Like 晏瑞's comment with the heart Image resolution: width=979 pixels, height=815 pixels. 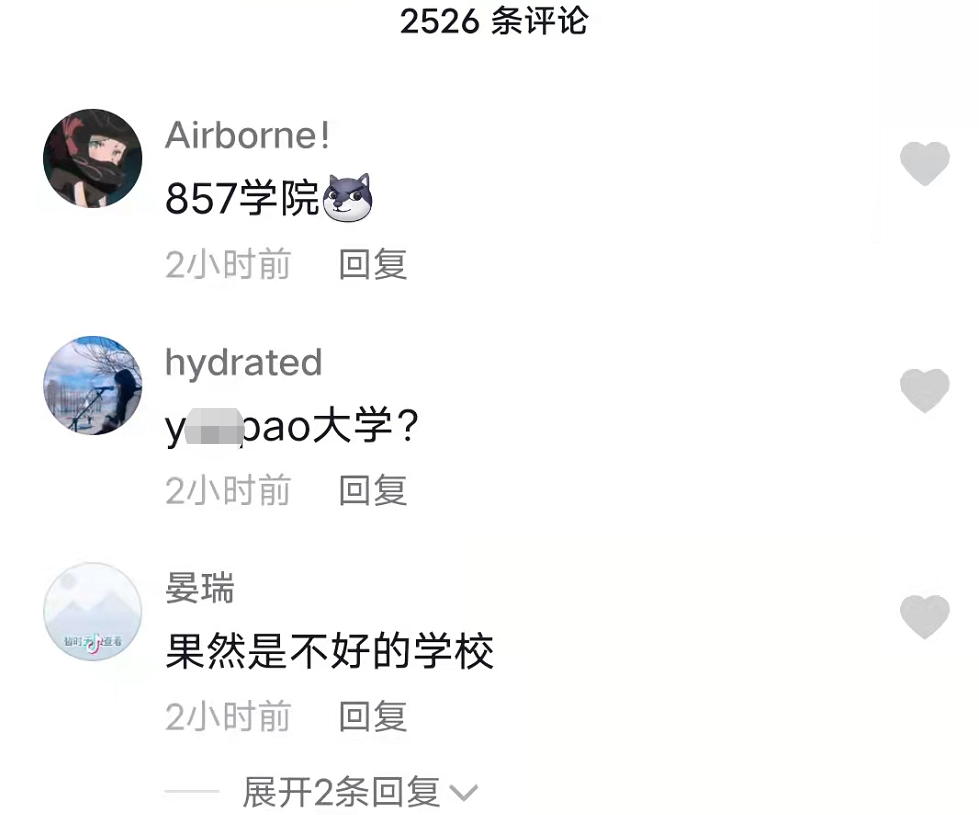[x=925, y=616]
